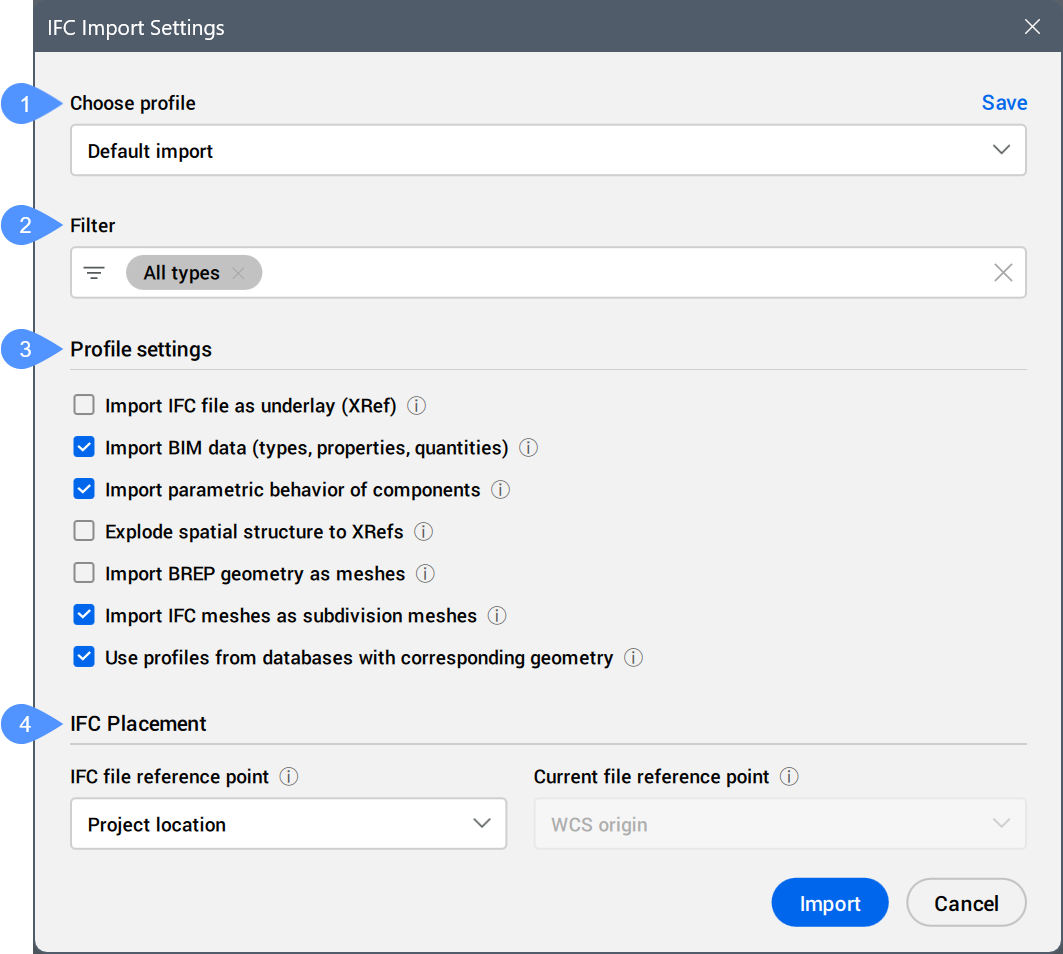Click the Cancel button

point(966,903)
